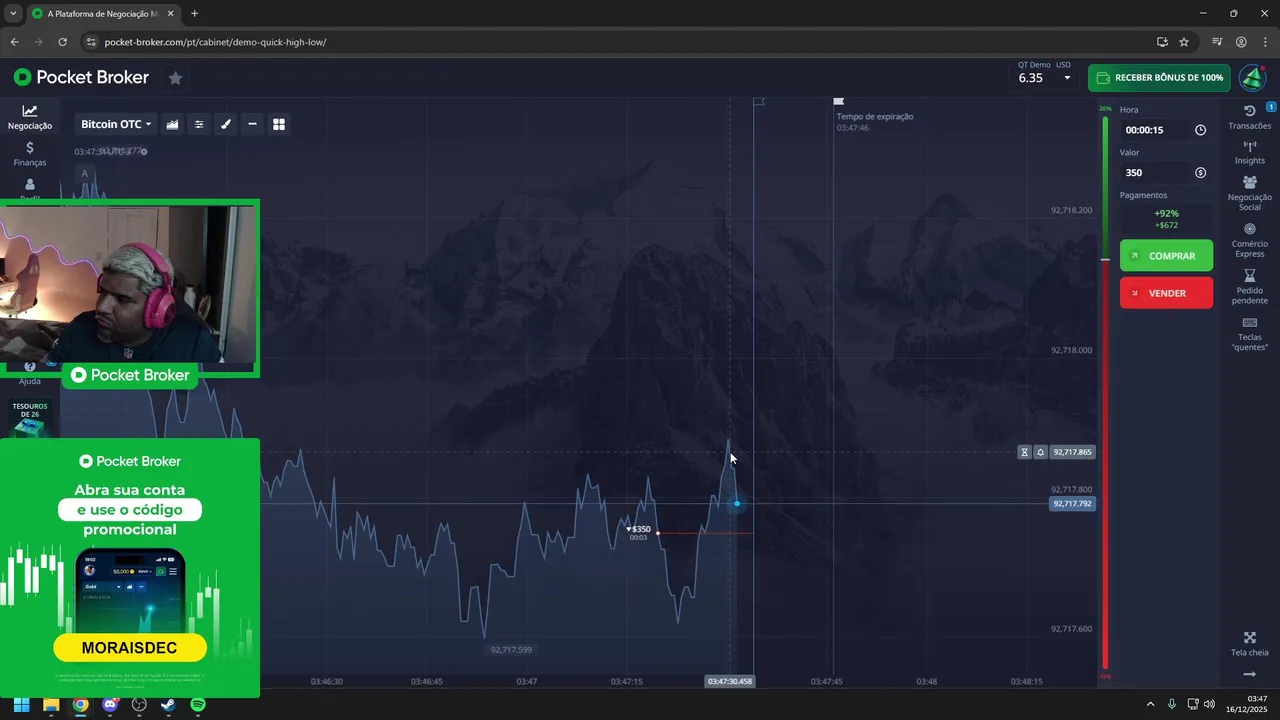Viewport: 1280px width, 720px height.
Task: Click the chart settings gear icon
Action: (144, 152)
